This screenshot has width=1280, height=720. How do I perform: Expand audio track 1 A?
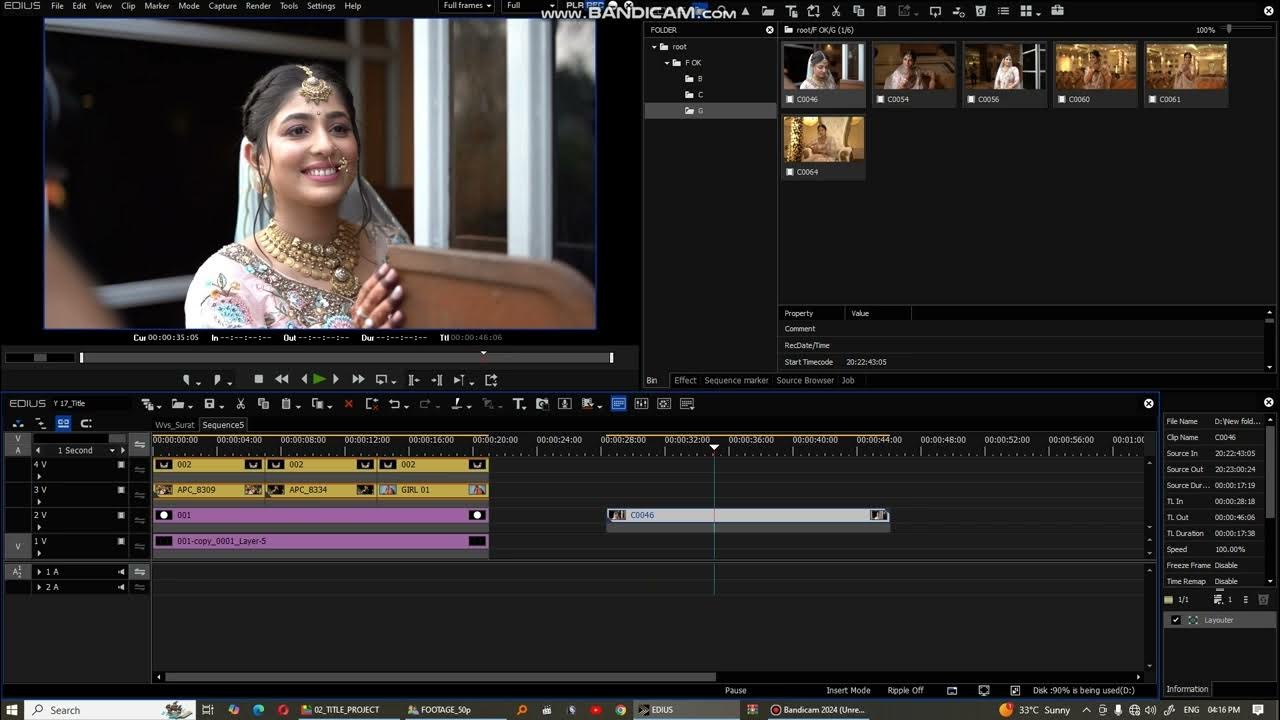(39, 572)
